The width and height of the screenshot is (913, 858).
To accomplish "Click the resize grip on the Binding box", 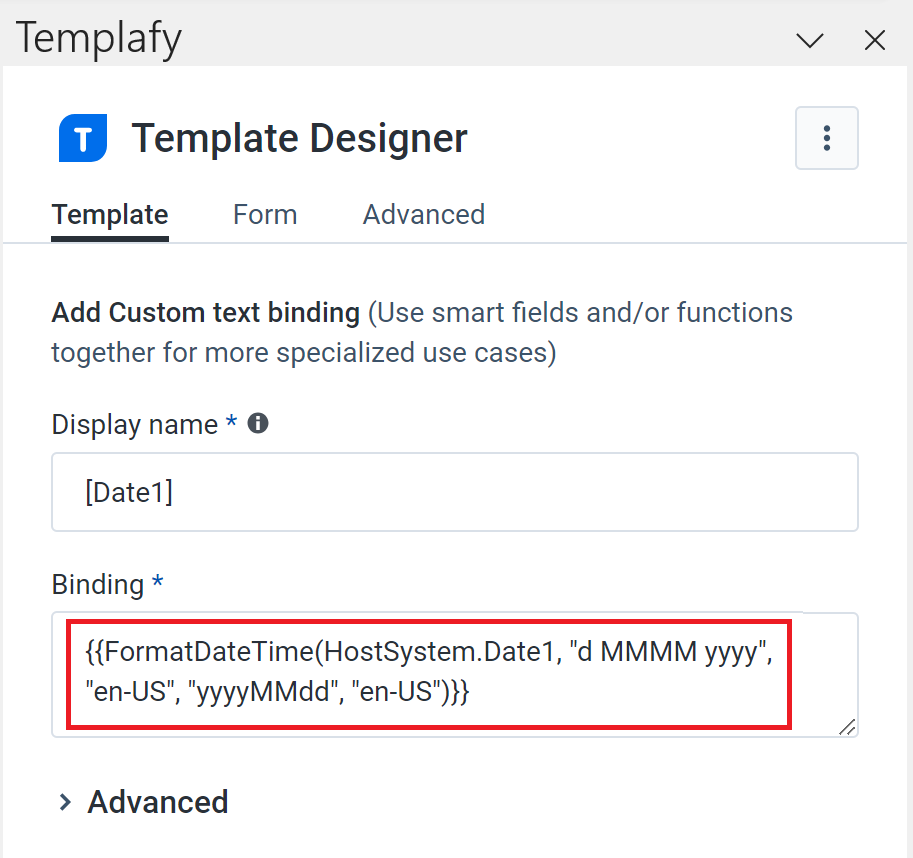I will point(848,725).
